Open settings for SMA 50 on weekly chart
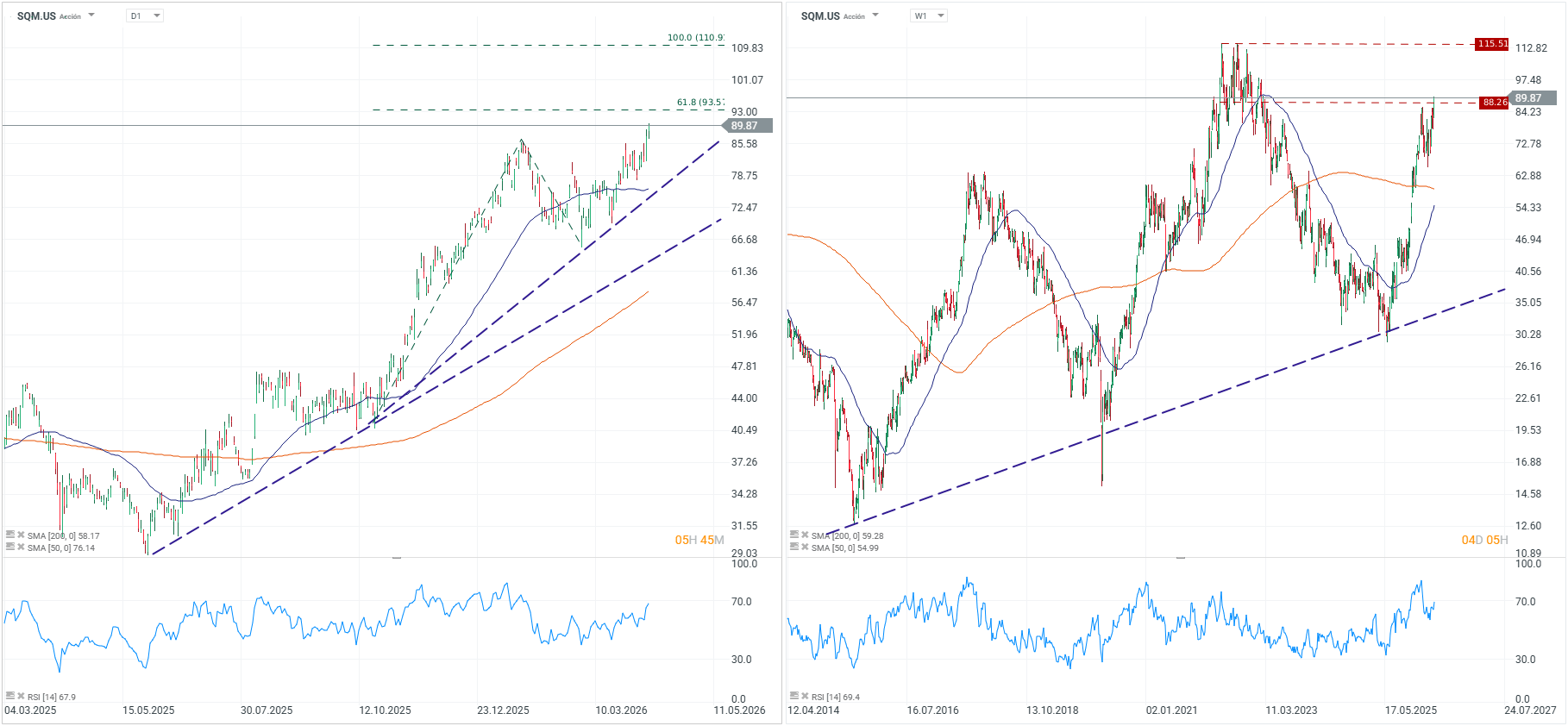The width and height of the screenshot is (1568, 726). pos(794,548)
